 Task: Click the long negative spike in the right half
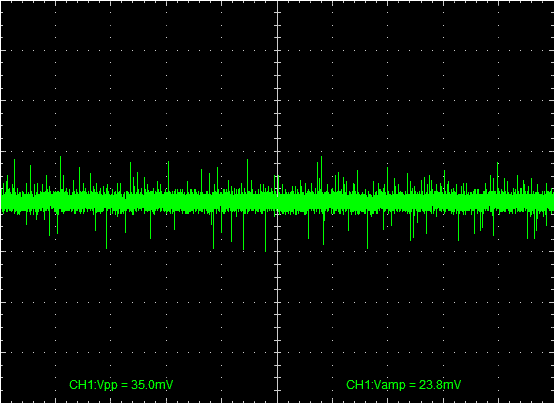pos(367,229)
